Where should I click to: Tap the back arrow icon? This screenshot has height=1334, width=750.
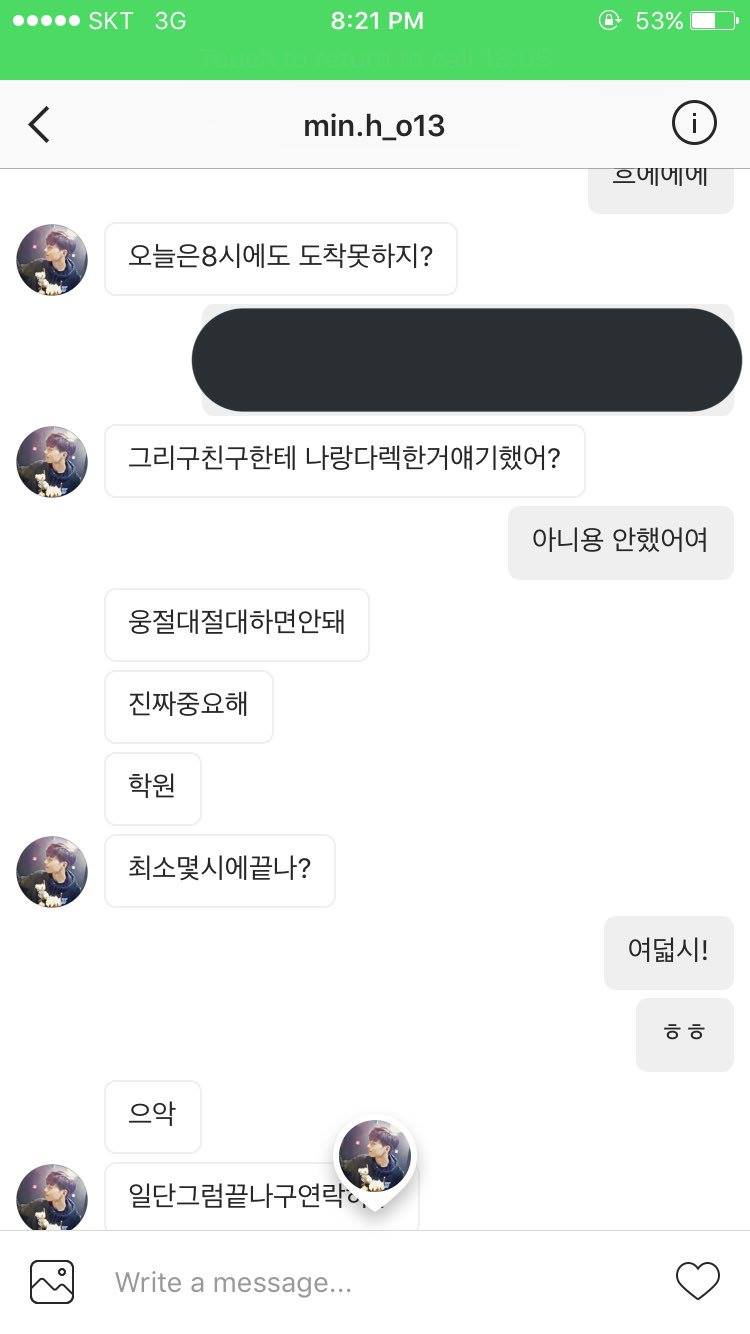(39, 125)
